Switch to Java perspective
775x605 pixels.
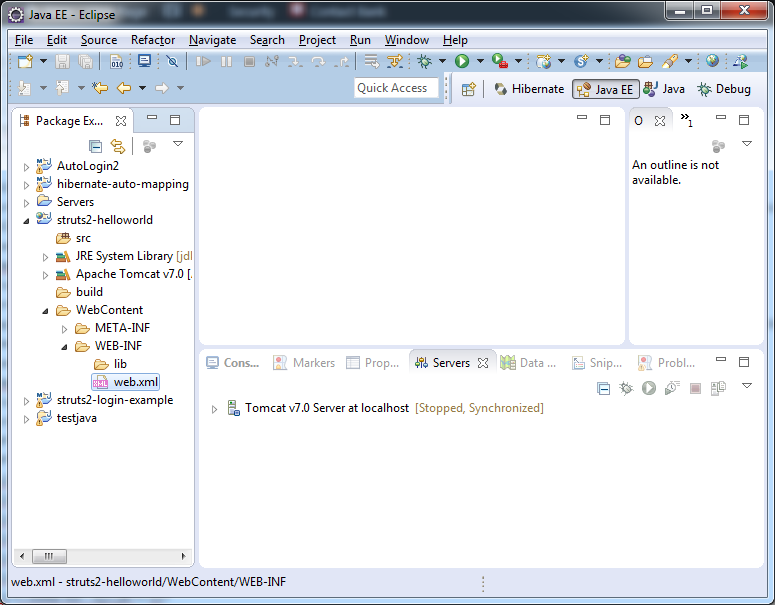[663, 89]
